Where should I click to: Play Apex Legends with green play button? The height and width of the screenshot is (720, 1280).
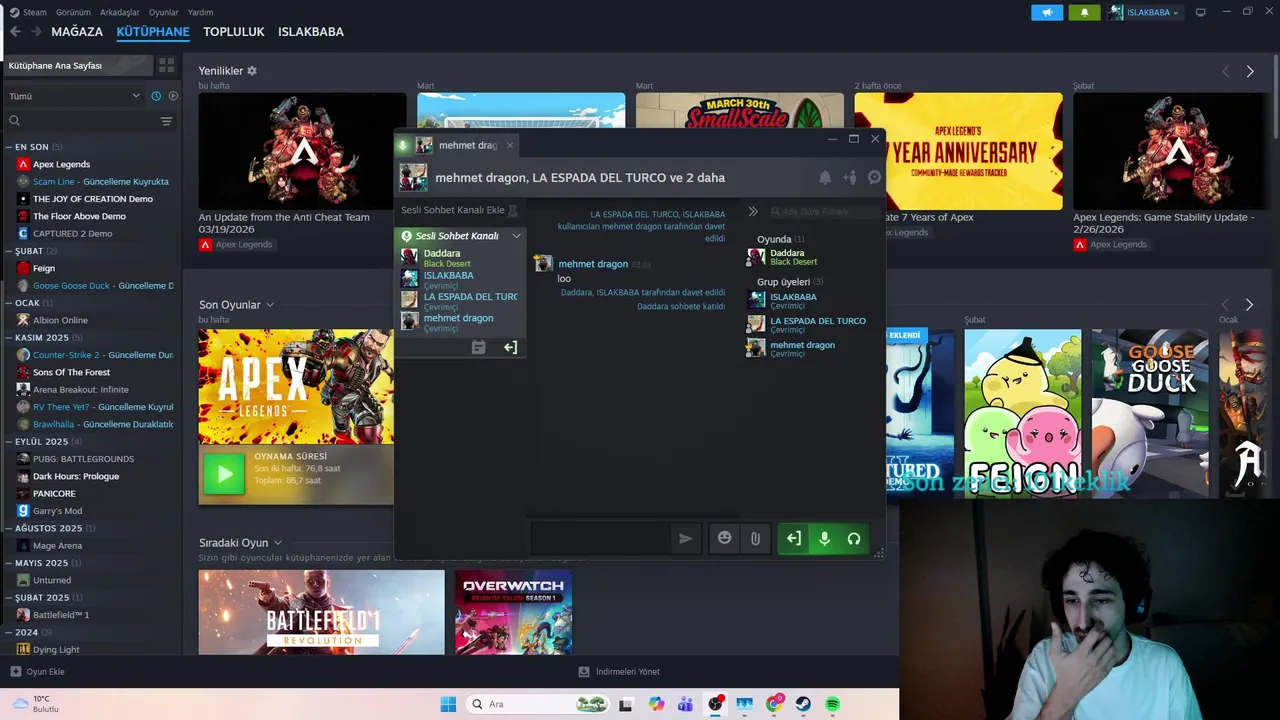(x=224, y=474)
